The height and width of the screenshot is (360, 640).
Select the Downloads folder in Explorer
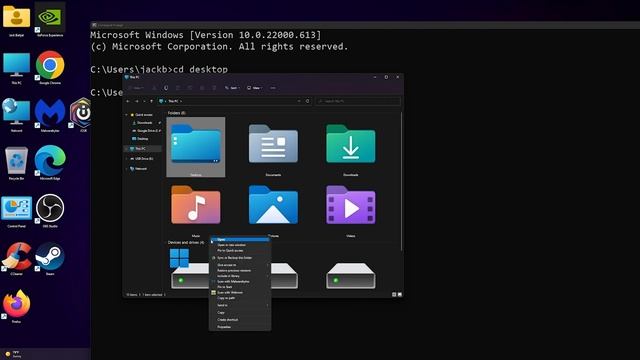351,149
